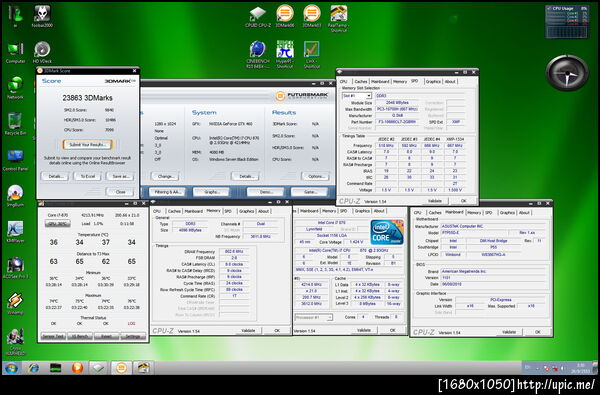Open the Graphics tab in the CPU-Z SPD window

tap(433, 82)
